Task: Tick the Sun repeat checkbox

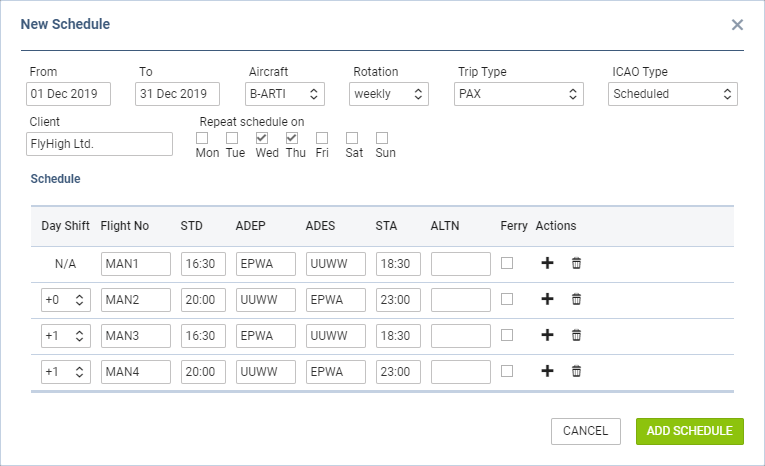Action: 382,138
